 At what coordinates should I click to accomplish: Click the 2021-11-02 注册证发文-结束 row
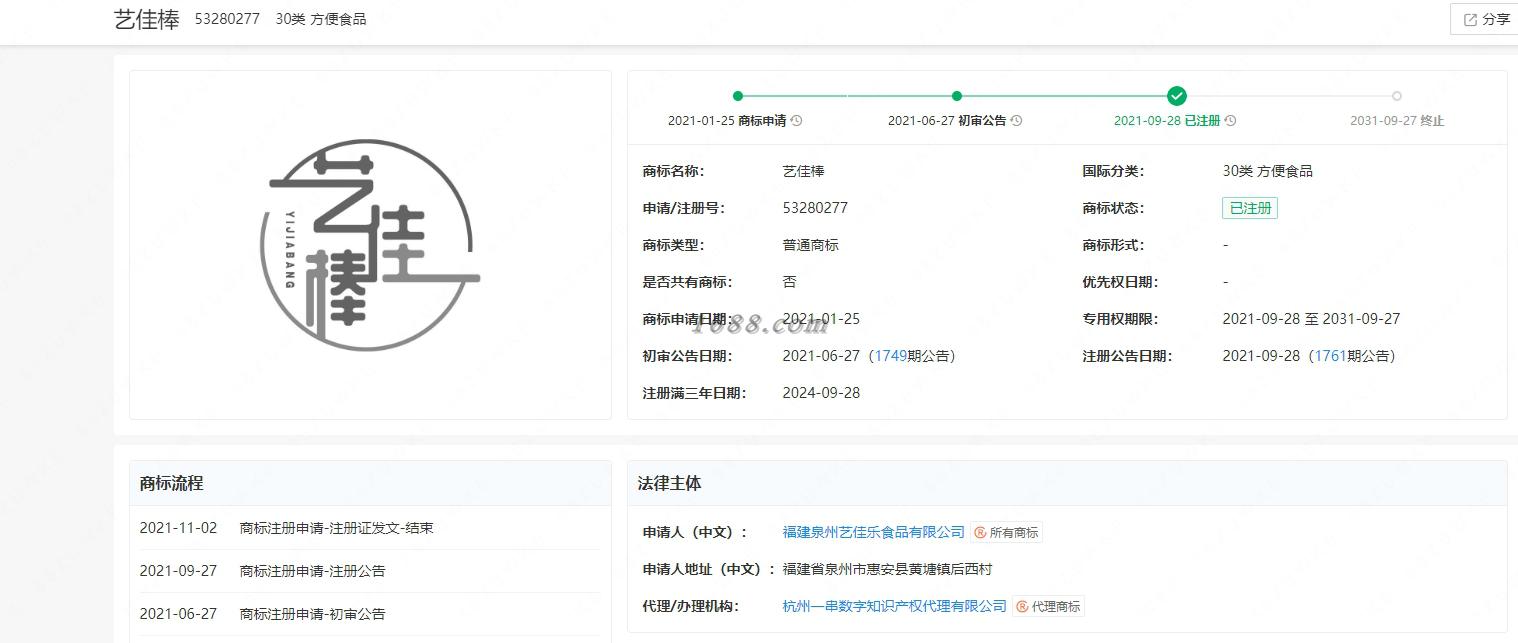click(x=369, y=528)
